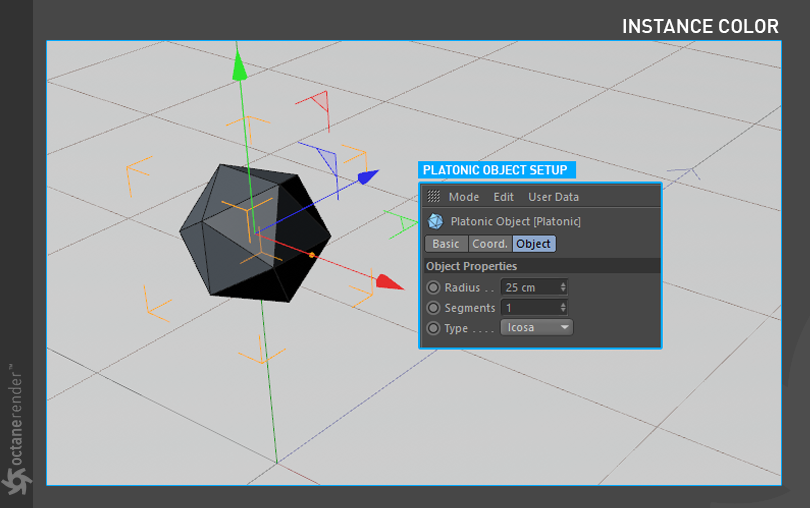Click the Radius value field 25 cm

(x=534, y=287)
